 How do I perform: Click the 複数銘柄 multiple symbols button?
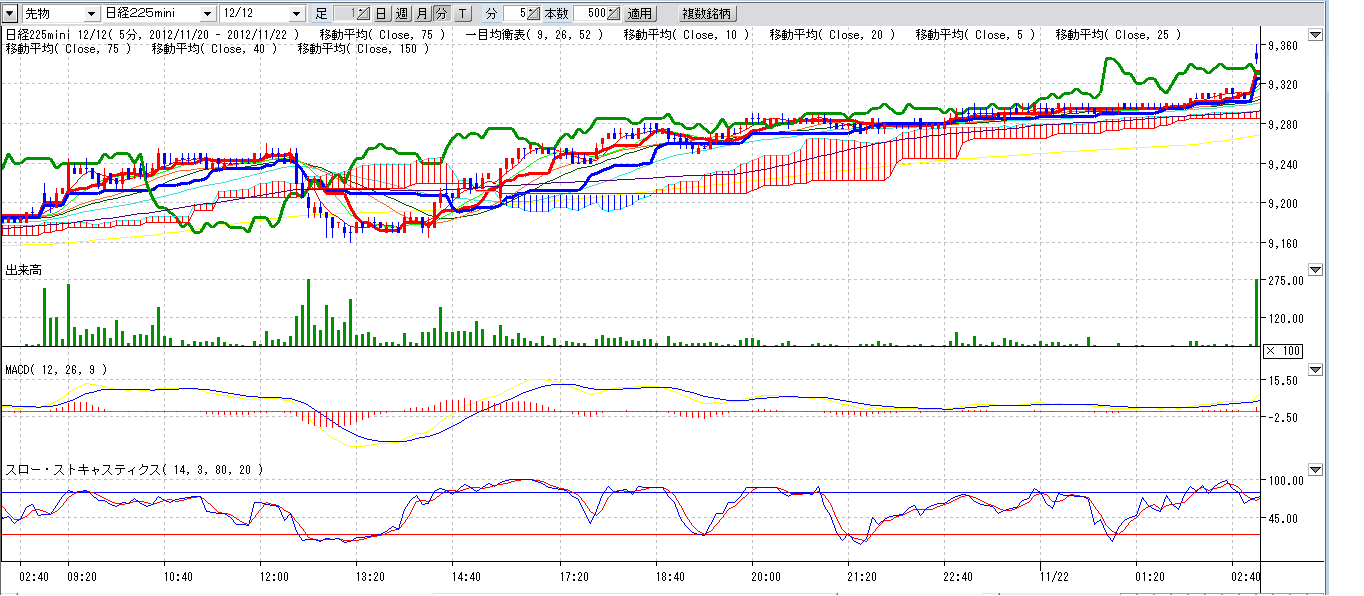(707, 14)
